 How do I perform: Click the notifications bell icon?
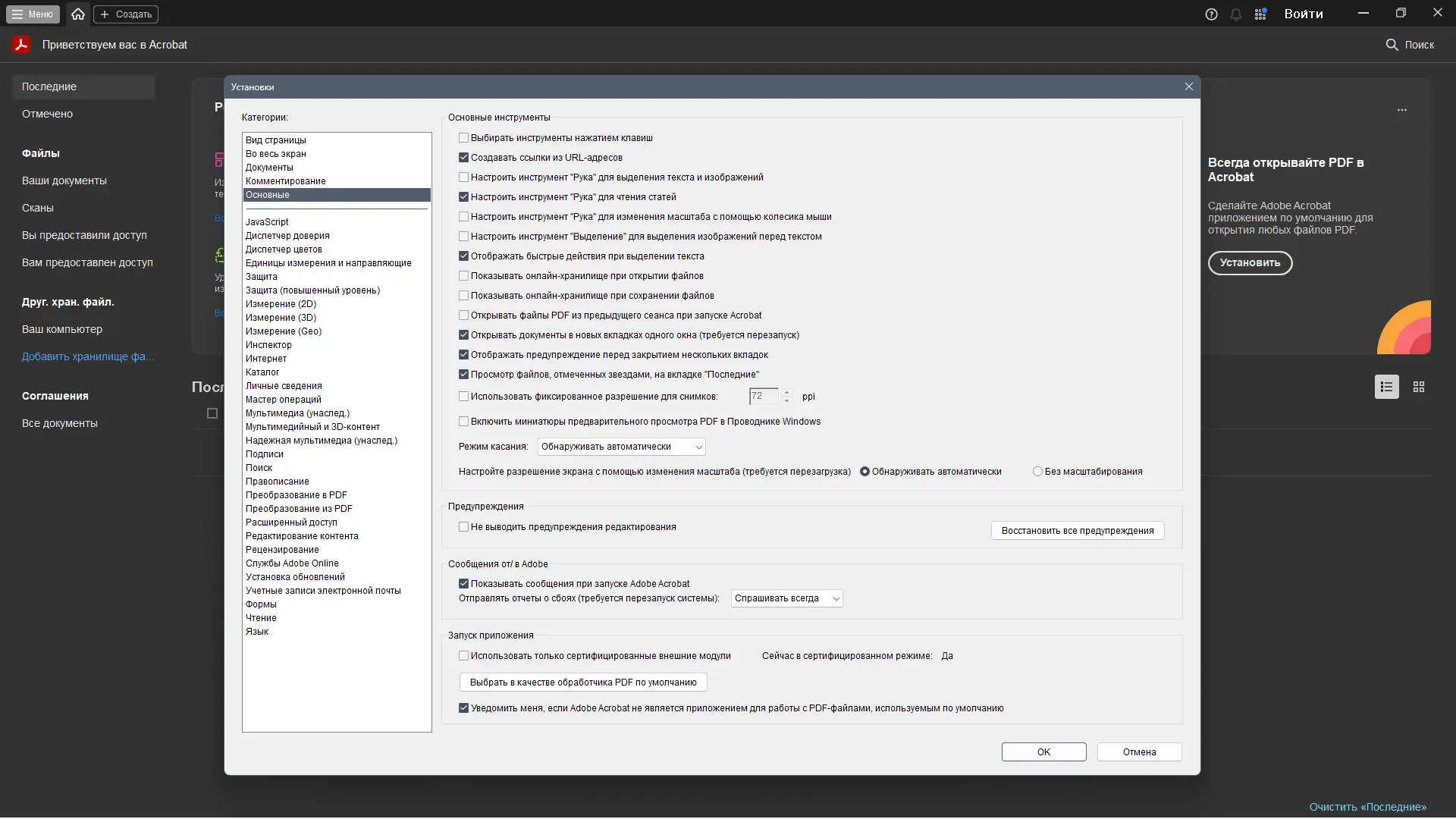click(x=1236, y=14)
